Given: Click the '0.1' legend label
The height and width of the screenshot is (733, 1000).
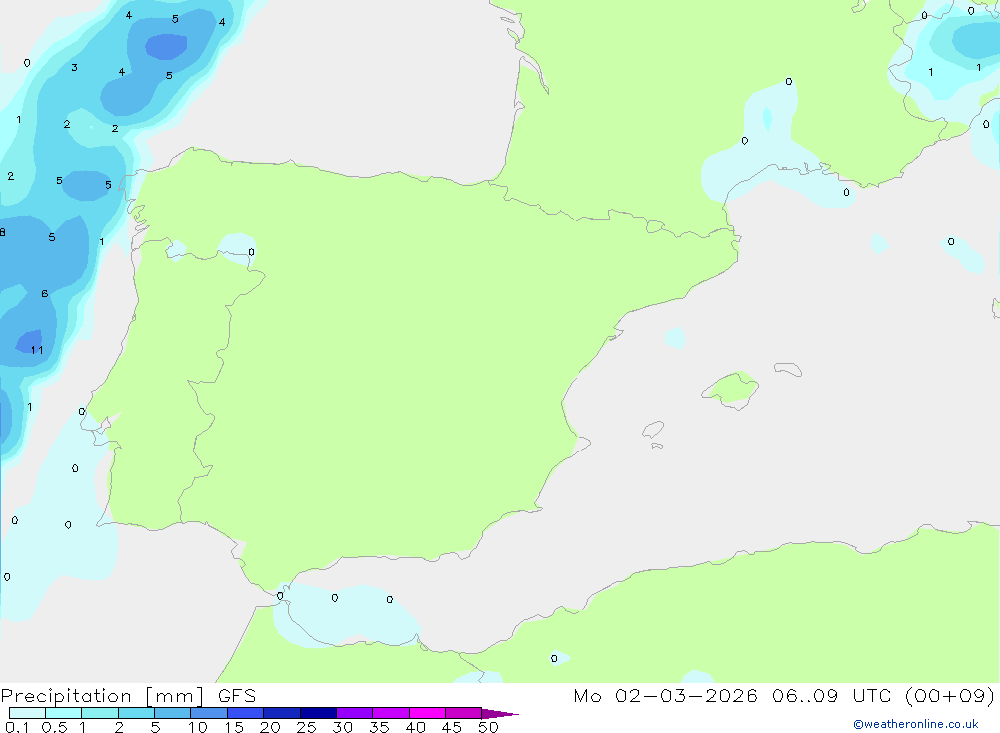Looking at the screenshot, I should click(x=17, y=727).
